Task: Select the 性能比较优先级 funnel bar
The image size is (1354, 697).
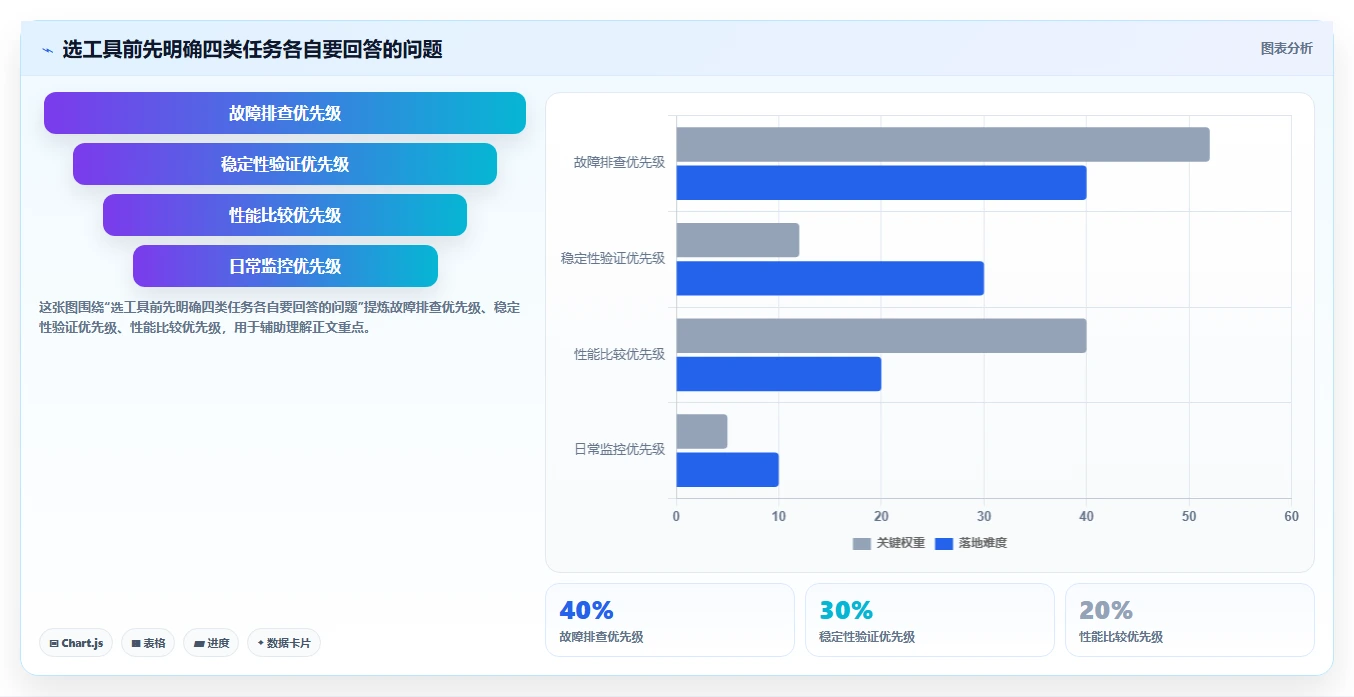Action: (285, 215)
